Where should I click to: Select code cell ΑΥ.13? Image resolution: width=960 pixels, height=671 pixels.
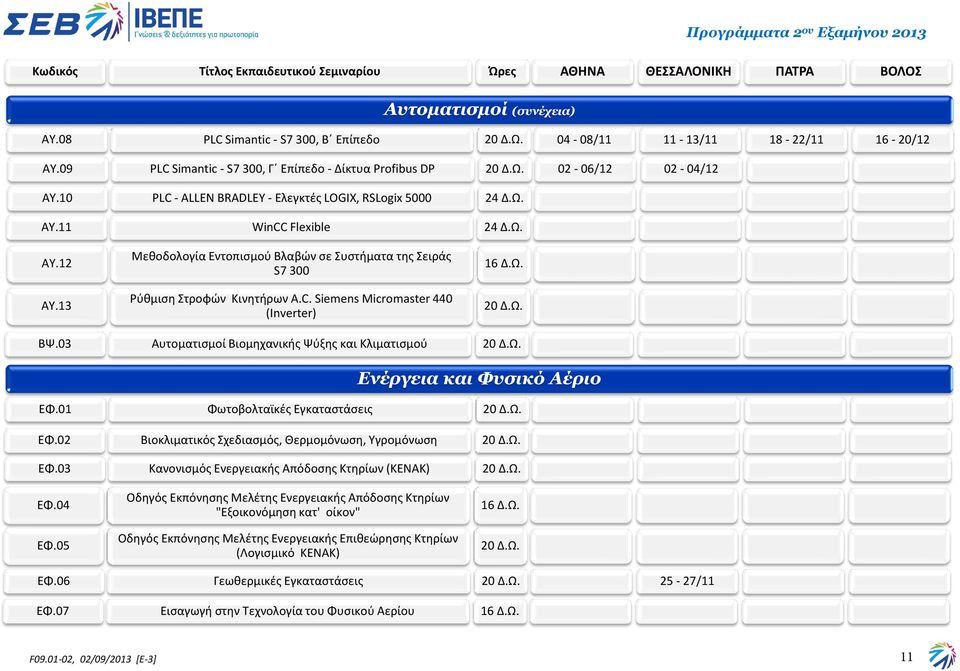tap(56, 306)
